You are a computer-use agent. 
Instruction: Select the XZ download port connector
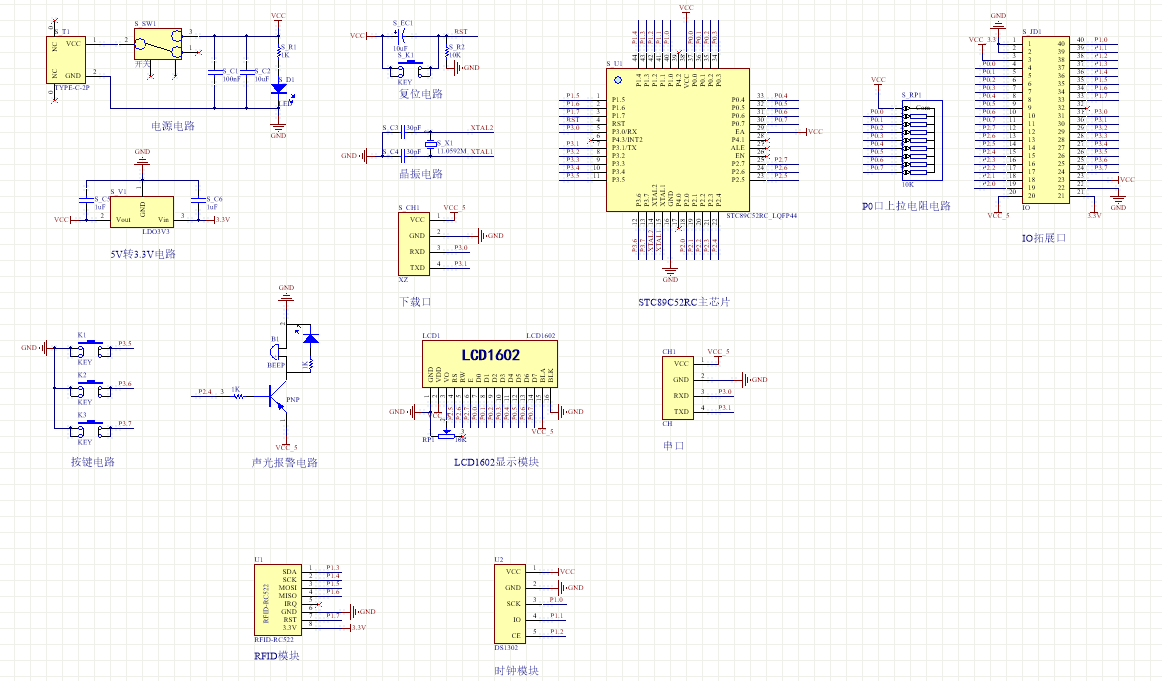click(x=416, y=243)
